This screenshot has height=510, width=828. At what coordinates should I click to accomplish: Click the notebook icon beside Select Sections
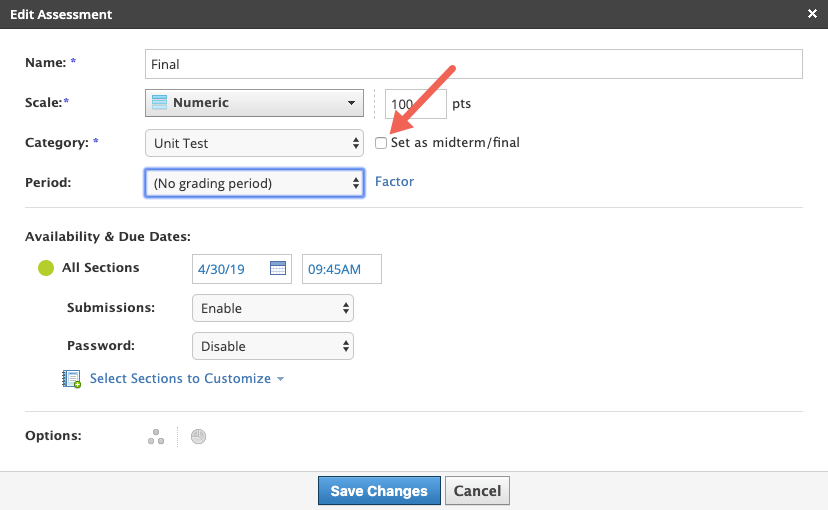[72, 379]
